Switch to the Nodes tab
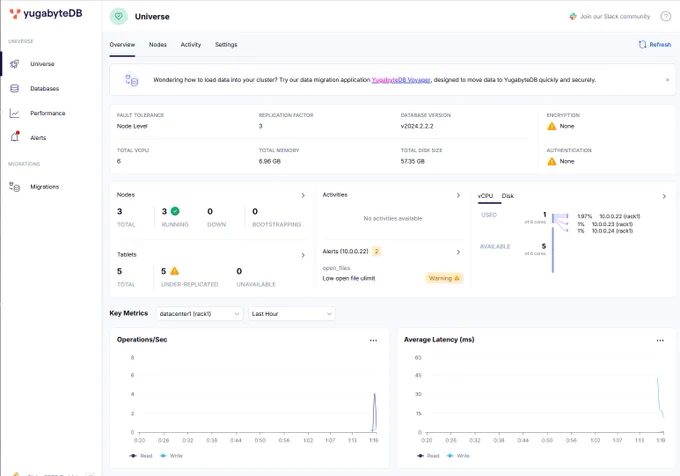 158,45
